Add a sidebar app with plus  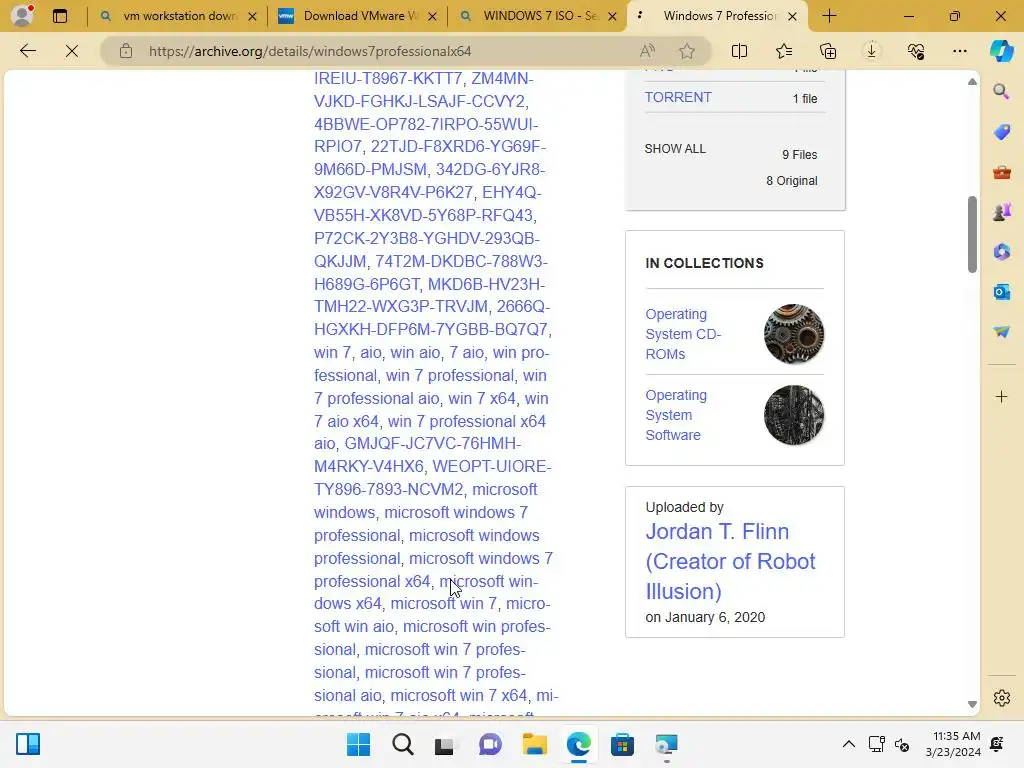pos(1001,396)
